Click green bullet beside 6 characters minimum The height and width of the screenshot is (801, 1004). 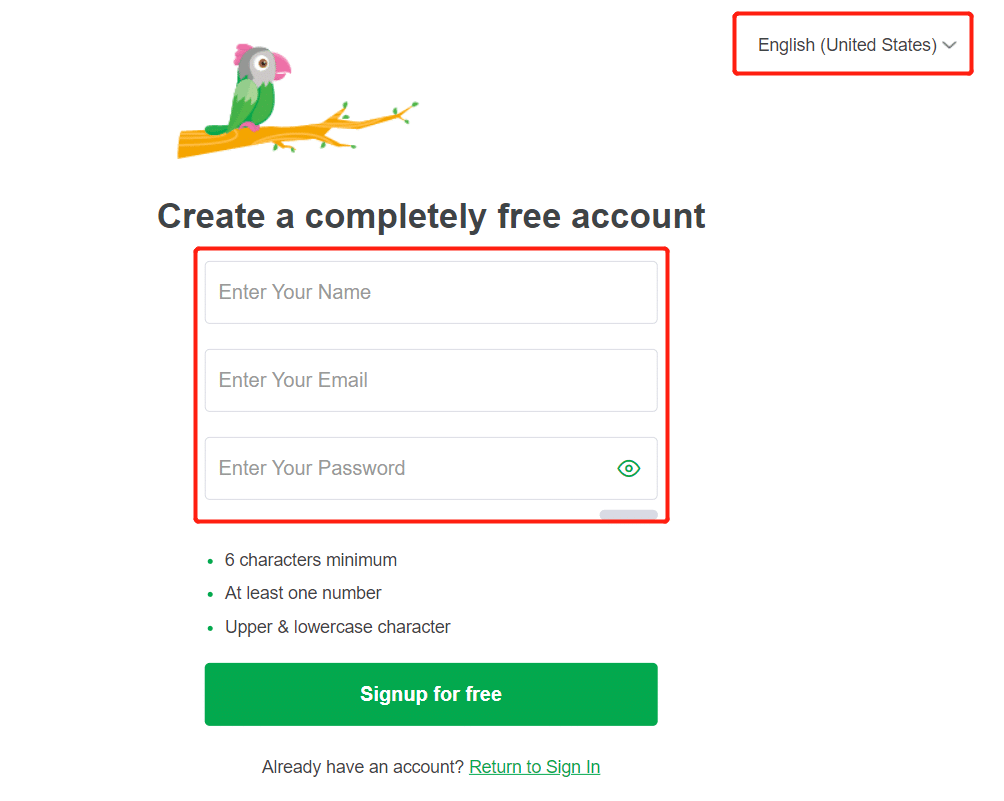coord(210,562)
